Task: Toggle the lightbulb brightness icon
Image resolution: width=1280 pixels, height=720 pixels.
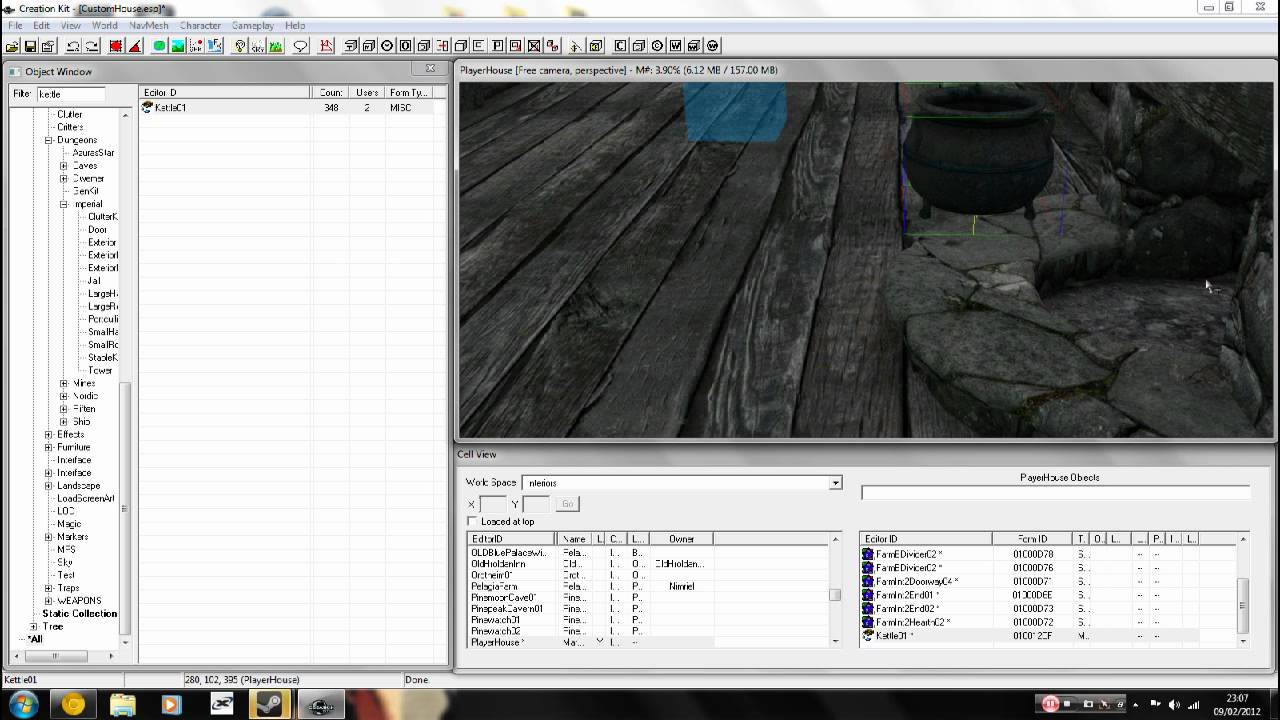Action: click(x=240, y=46)
